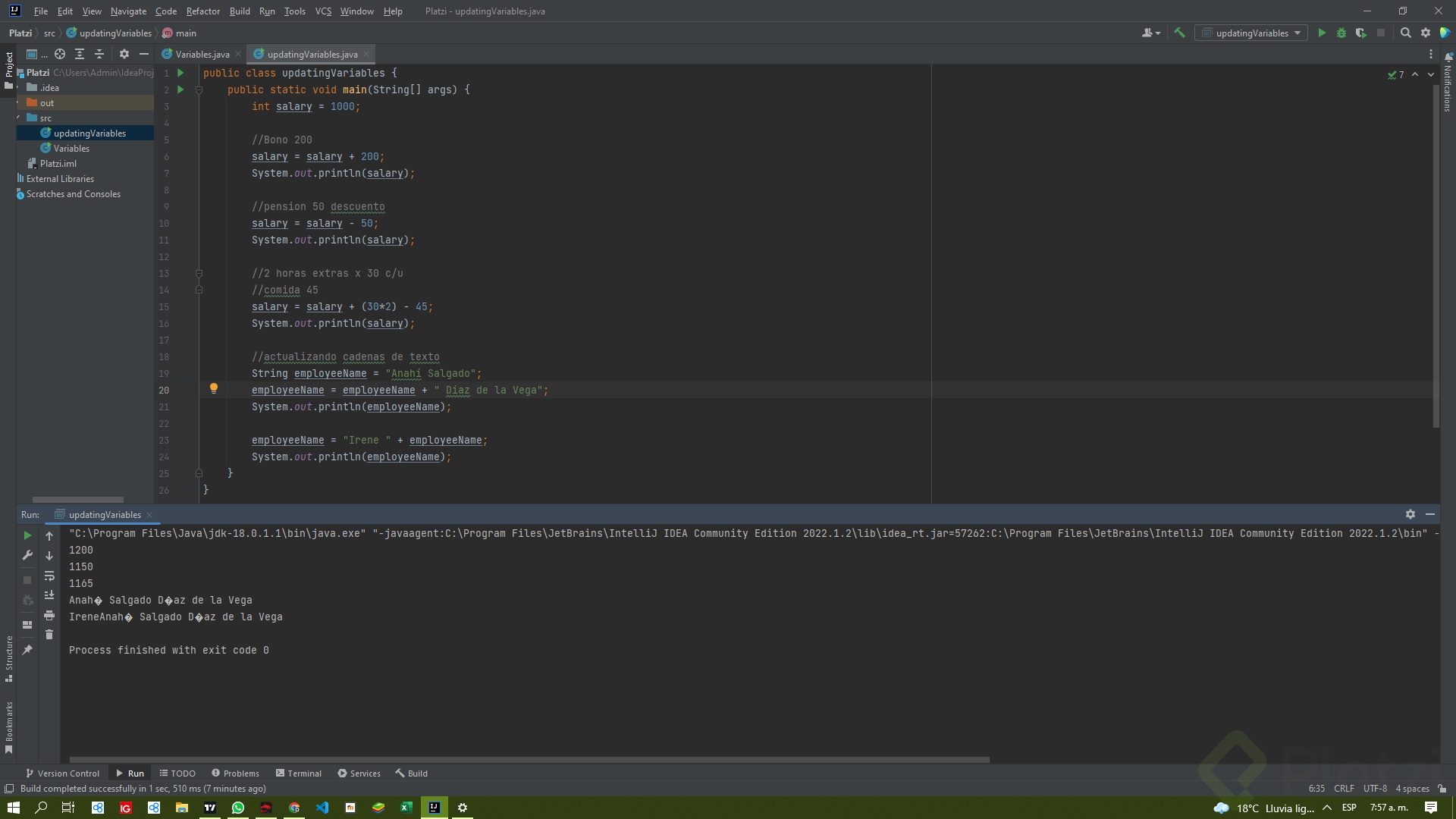1456x819 pixels.
Task: Open the Refactor menu
Action: [x=202, y=11]
